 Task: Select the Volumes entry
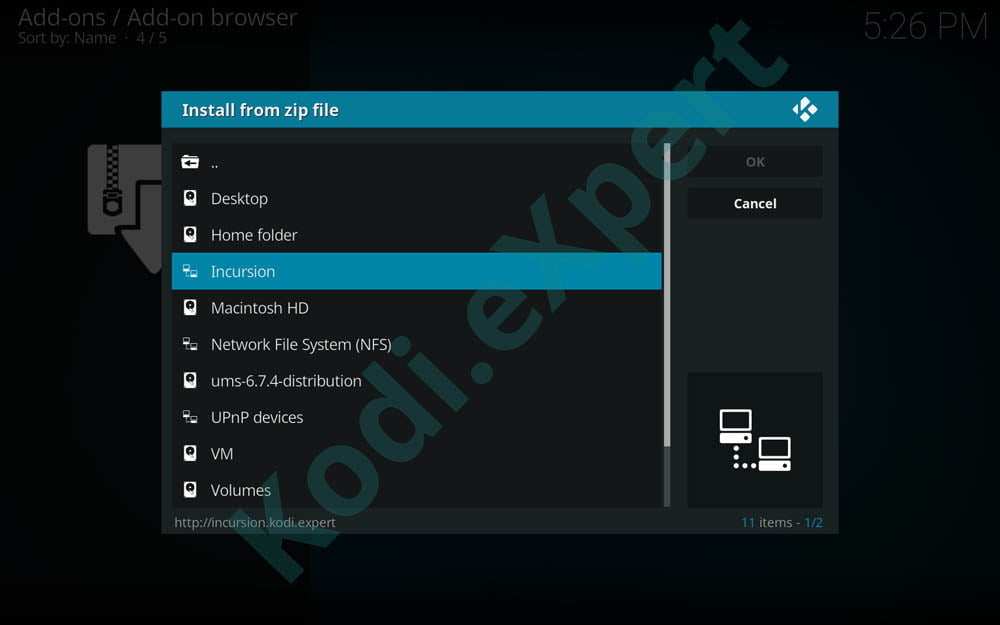coord(416,490)
